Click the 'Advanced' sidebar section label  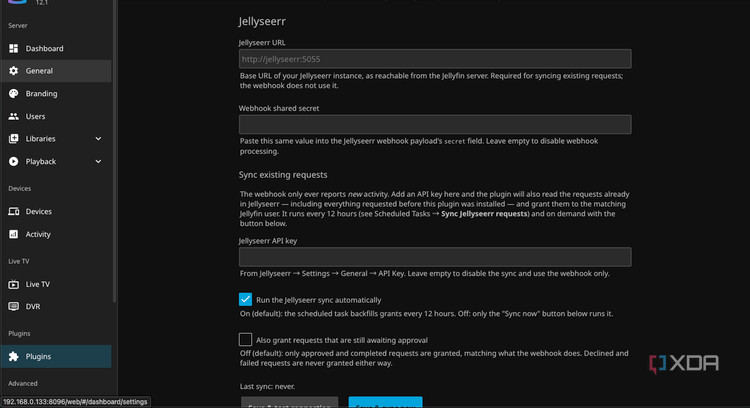[22, 384]
